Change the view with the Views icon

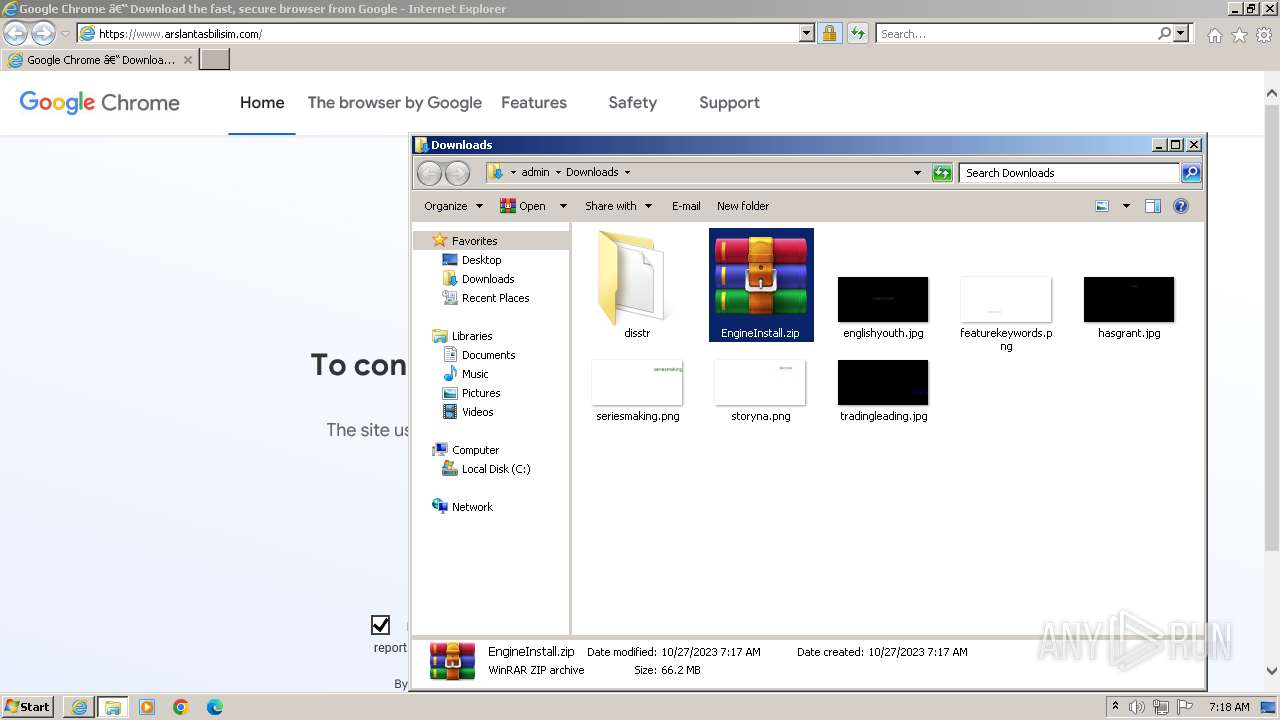[1102, 206]
